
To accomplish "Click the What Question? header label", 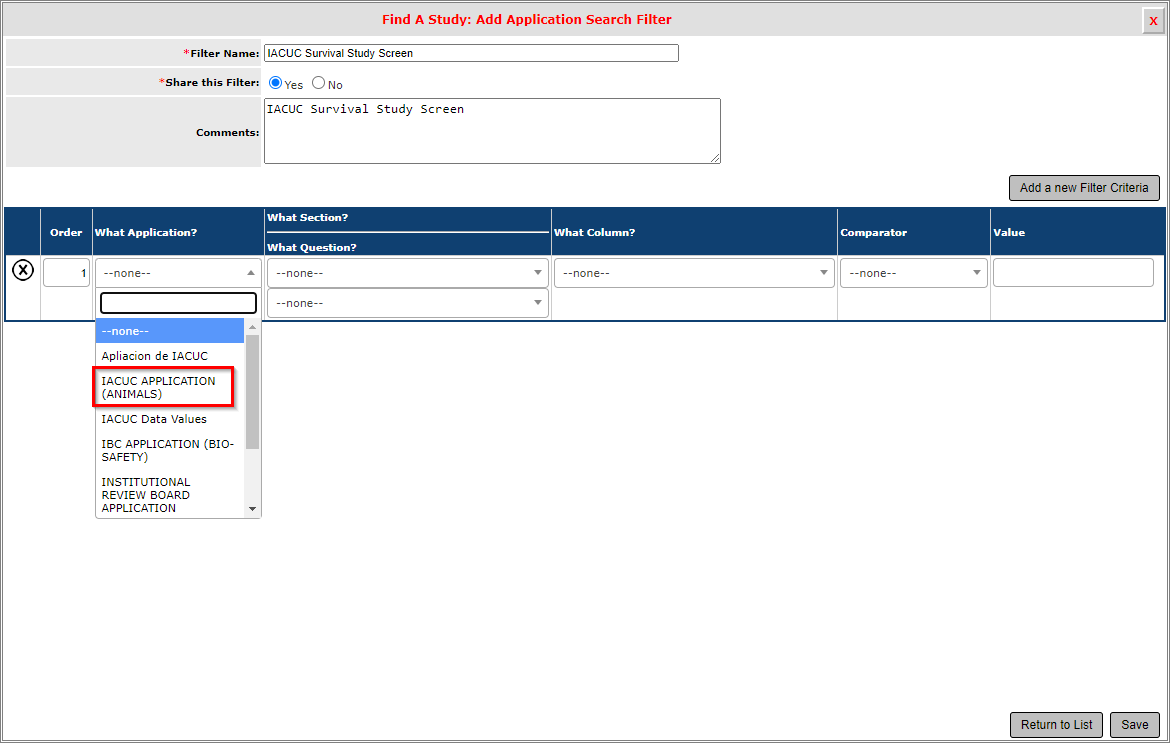I will [312, 248].
